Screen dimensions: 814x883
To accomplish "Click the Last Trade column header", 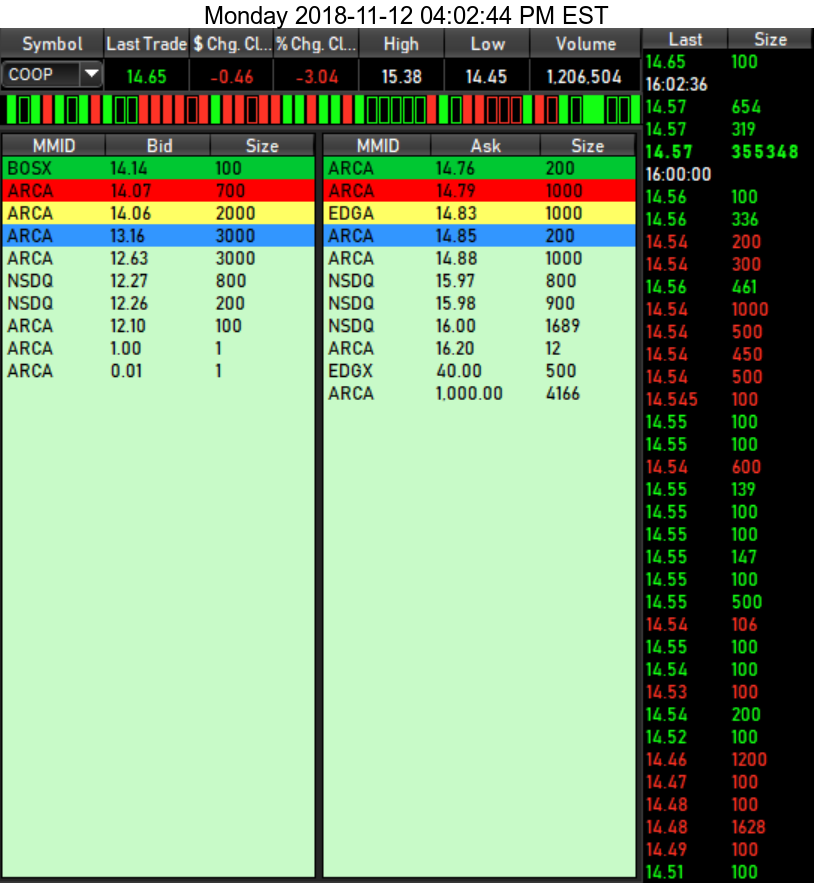I will click(145, 44).
